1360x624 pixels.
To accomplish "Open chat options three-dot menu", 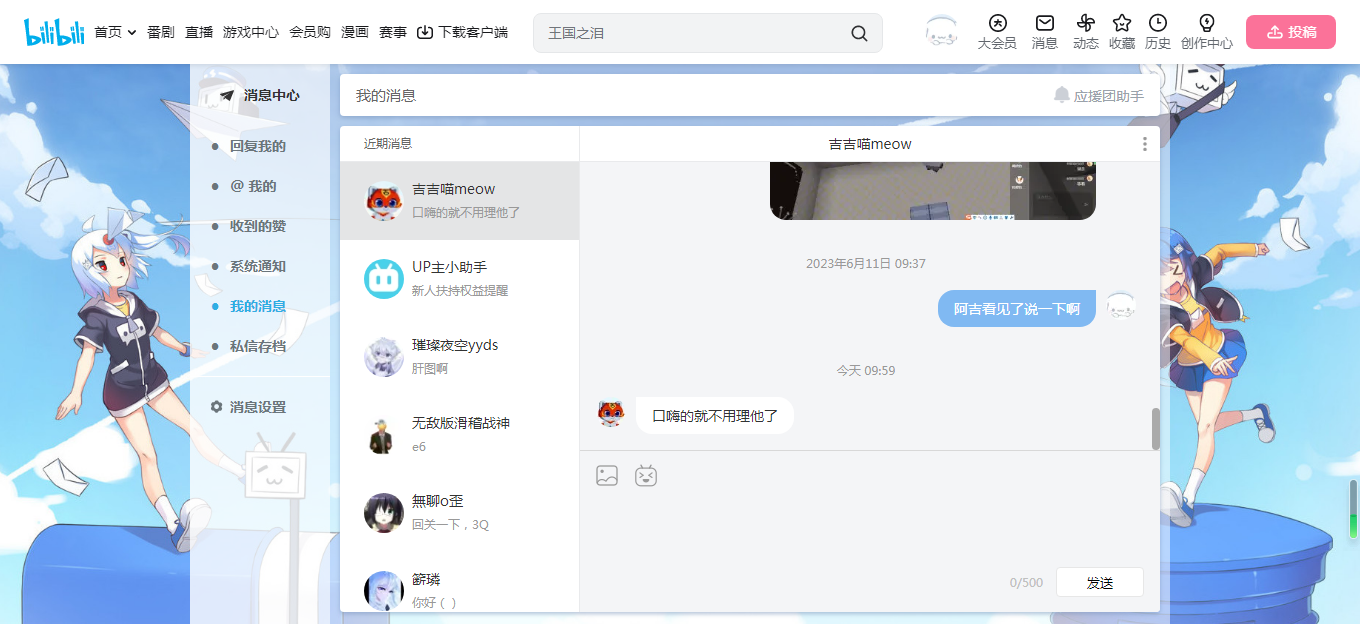I will click(x=1145, y=144).
